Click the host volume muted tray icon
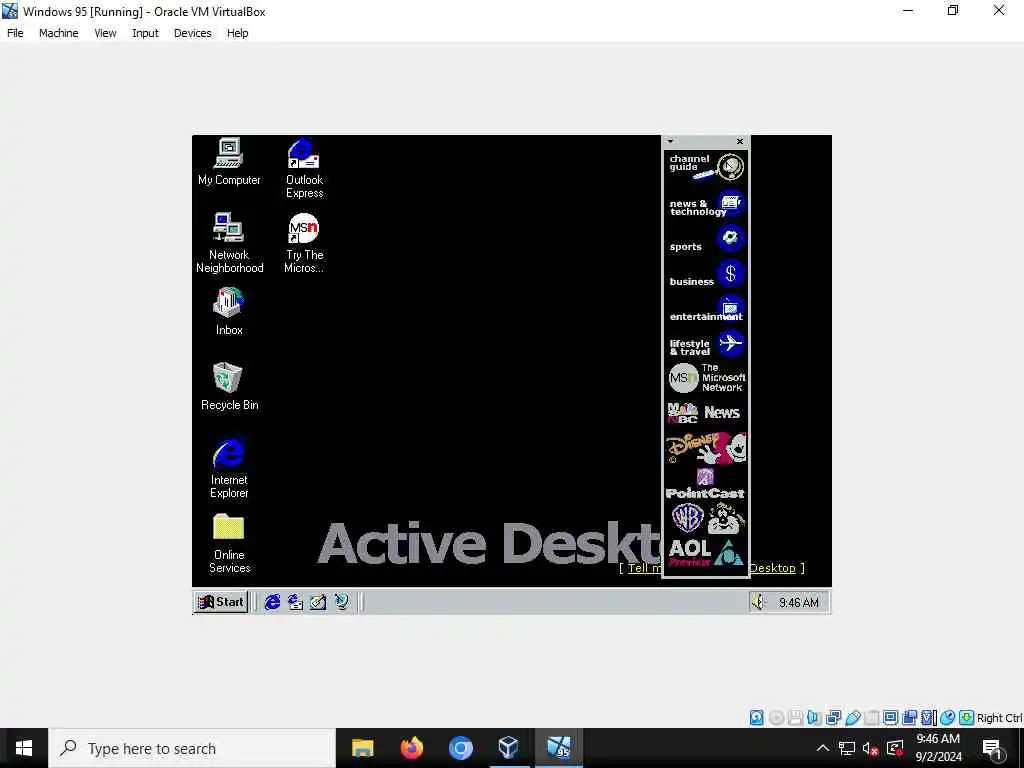Screen dimensions: 1024x768 point(871,748)
